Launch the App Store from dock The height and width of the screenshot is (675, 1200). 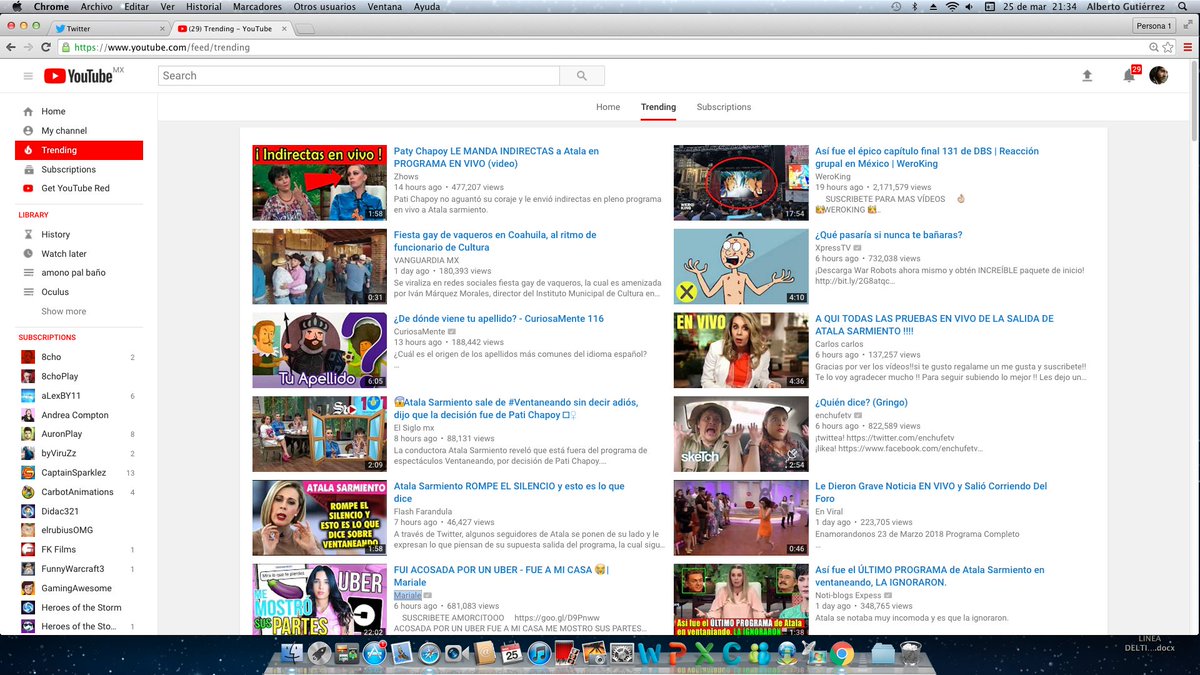pos(376,654)
